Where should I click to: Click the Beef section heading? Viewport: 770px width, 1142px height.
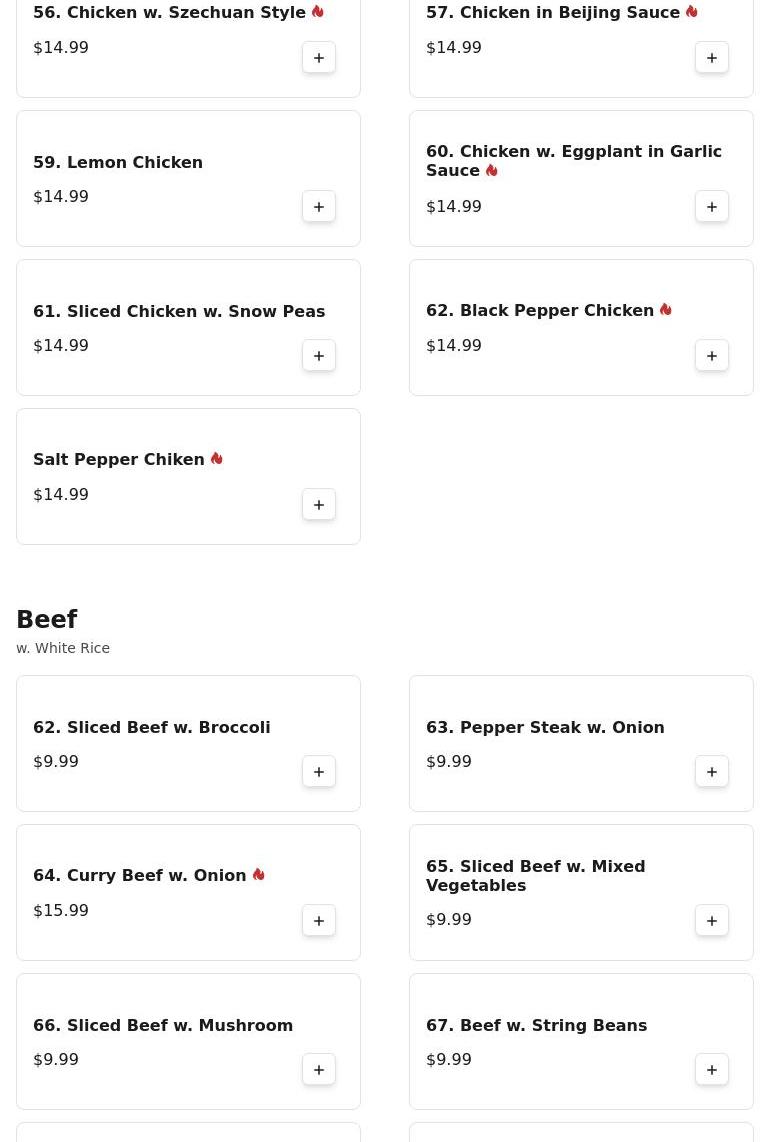(47, 620)
